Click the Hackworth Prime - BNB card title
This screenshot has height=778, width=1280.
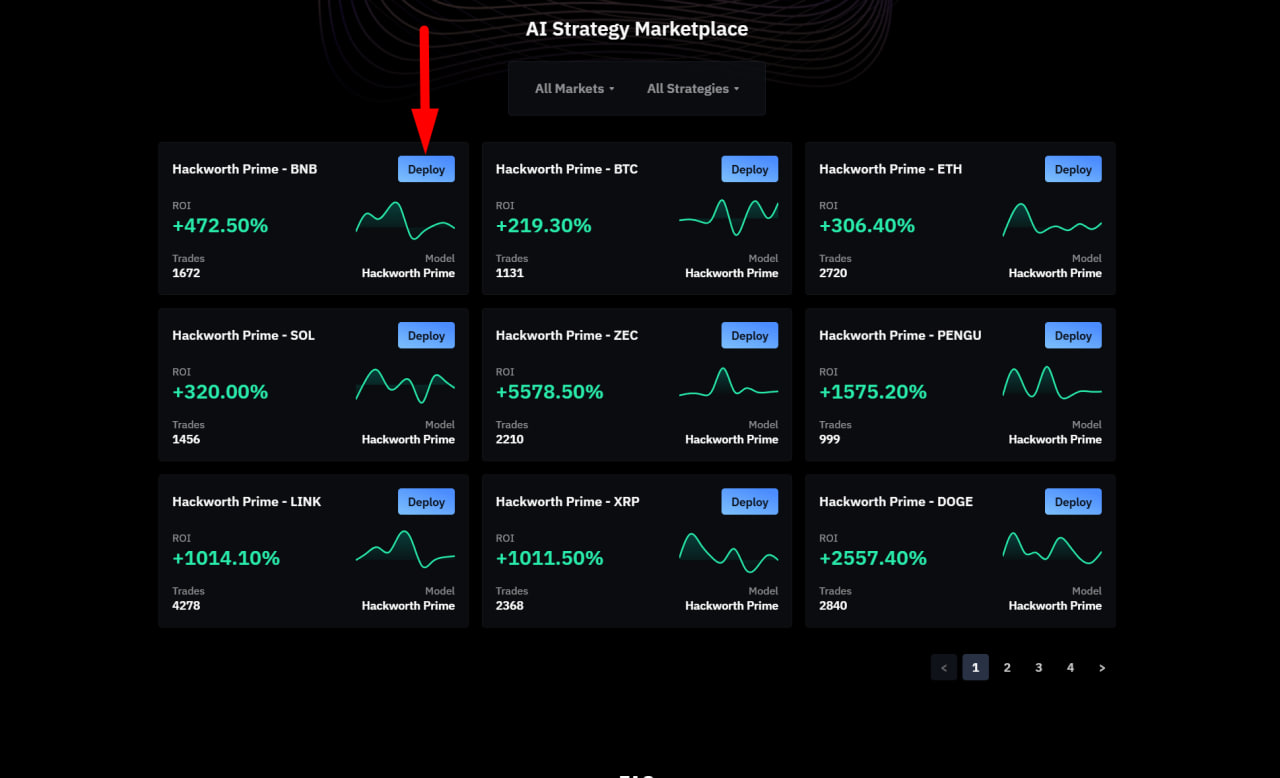click(x=244, y=169)
